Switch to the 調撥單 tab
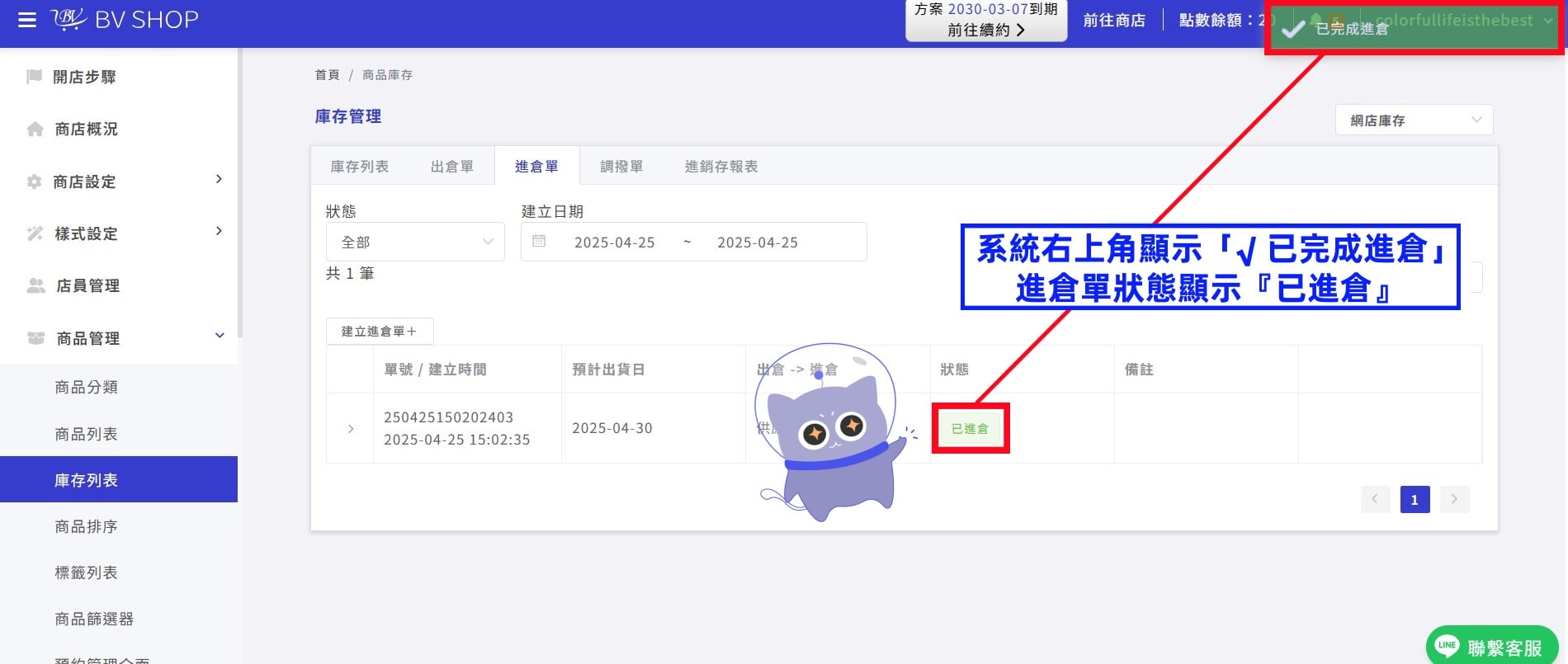Viewport: 1568px width, 664px height. tap(621, 166)
